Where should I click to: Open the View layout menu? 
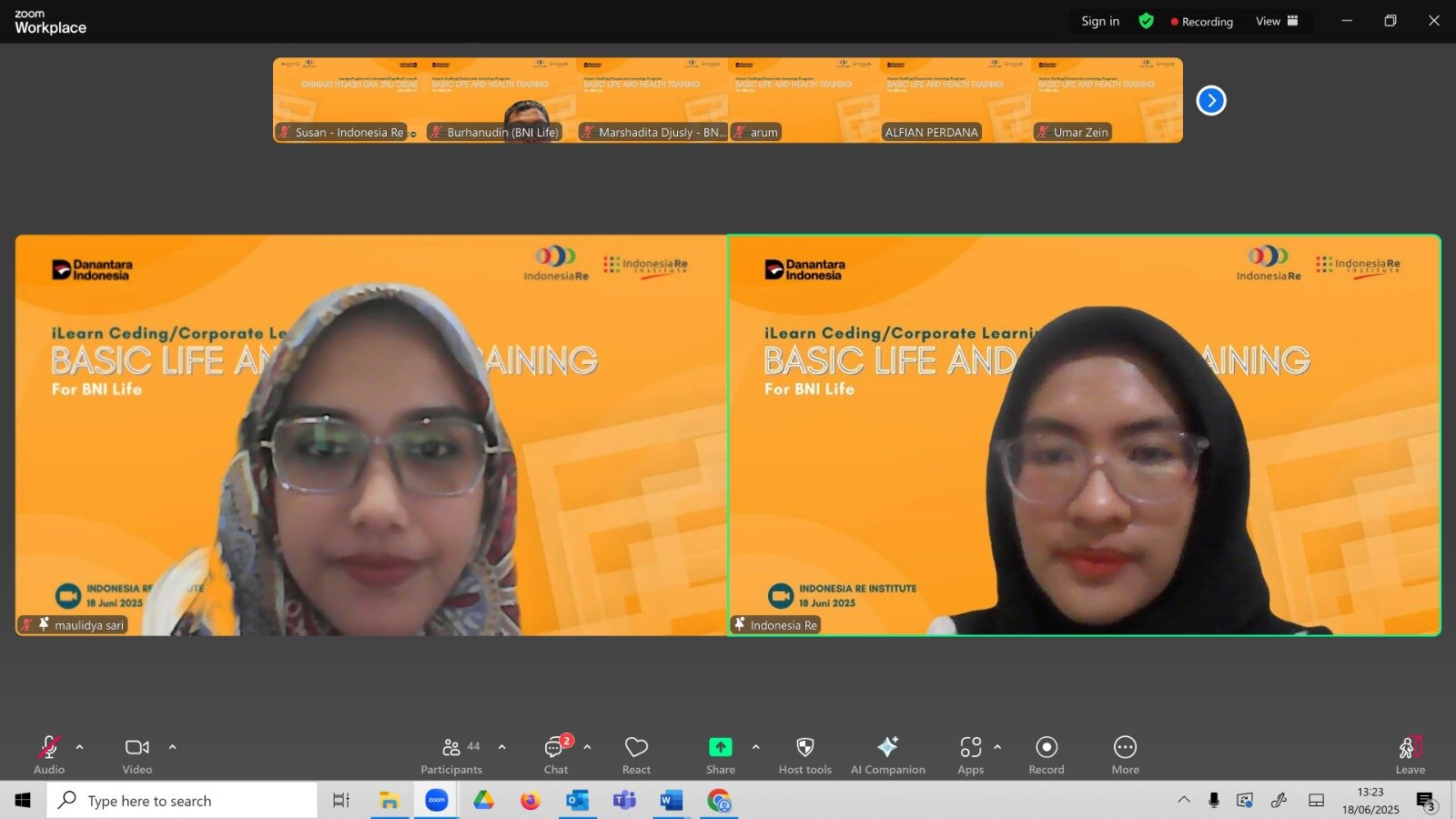coord(1277,21)
